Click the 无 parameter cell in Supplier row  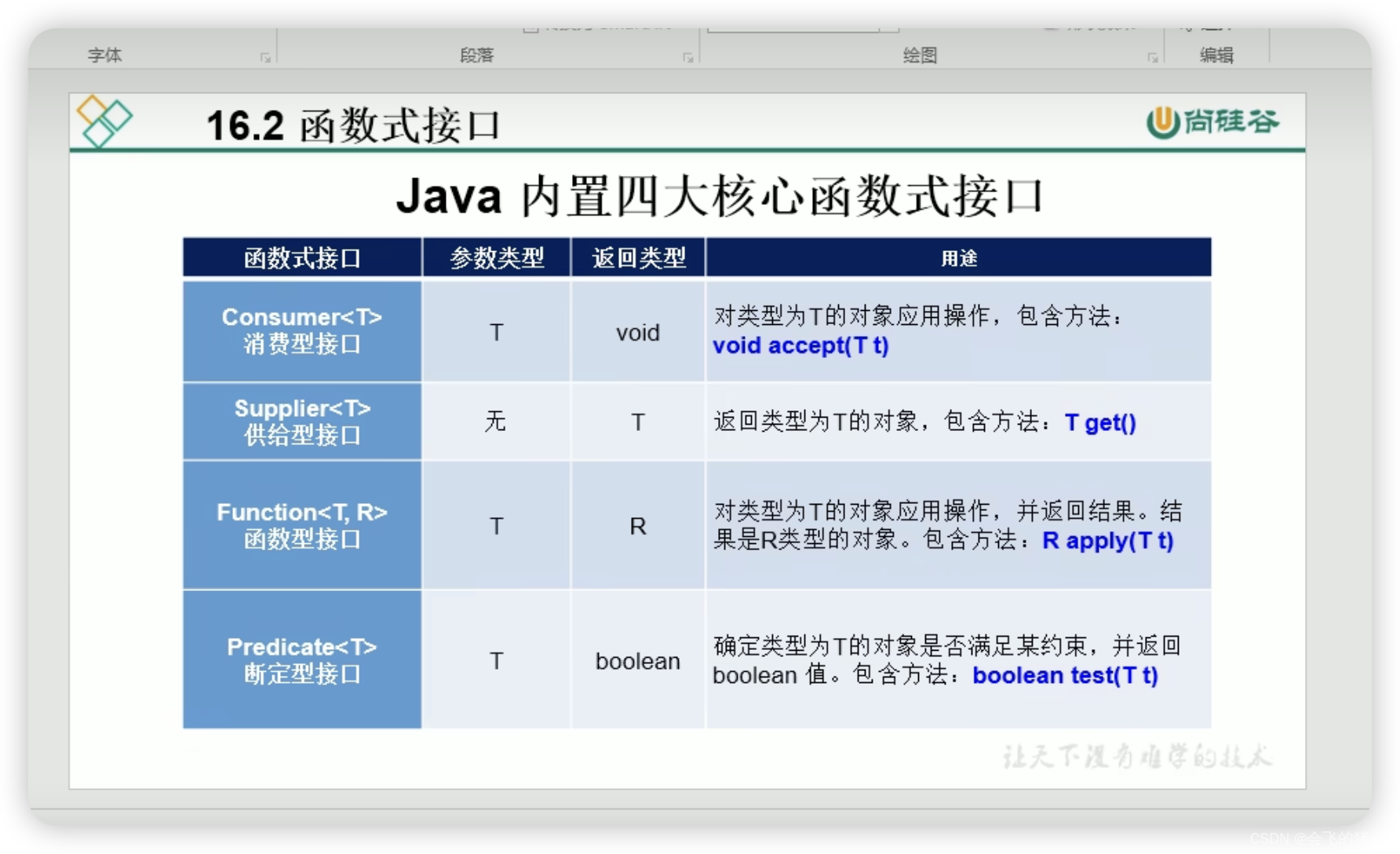(497, 422)
